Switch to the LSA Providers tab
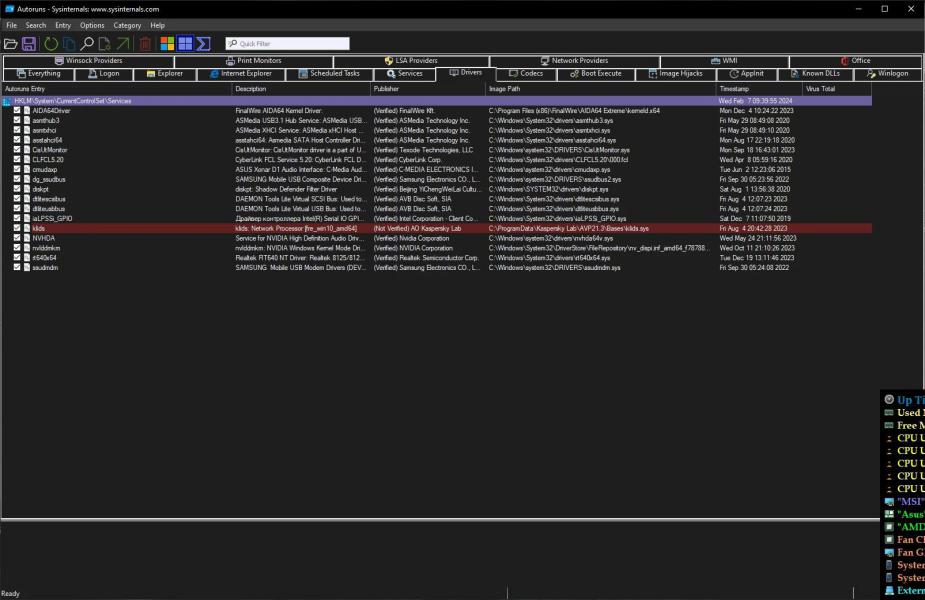The image size is (925, 600). click(411, 61)
